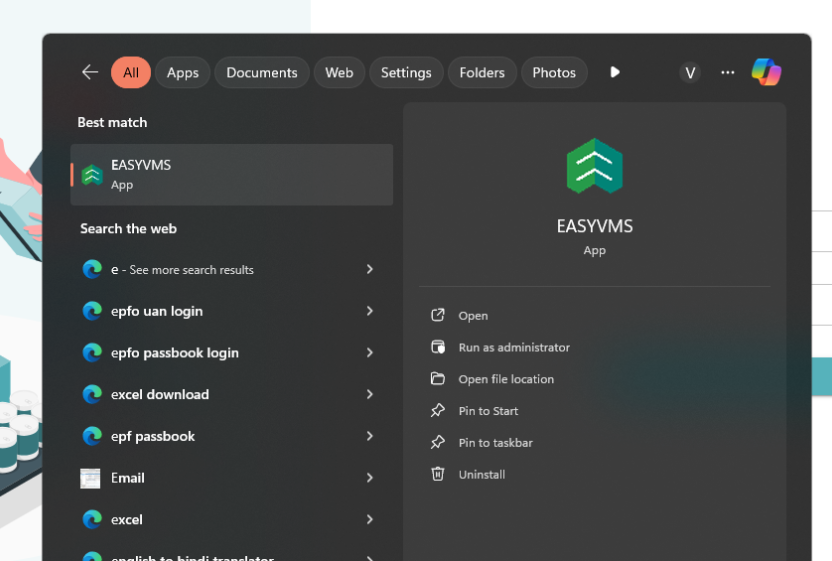The height and width of the screenshot is (561, 832).
Task: Select the 'epfo uan login' web suggestion text
Action: [x=157, y=312]
